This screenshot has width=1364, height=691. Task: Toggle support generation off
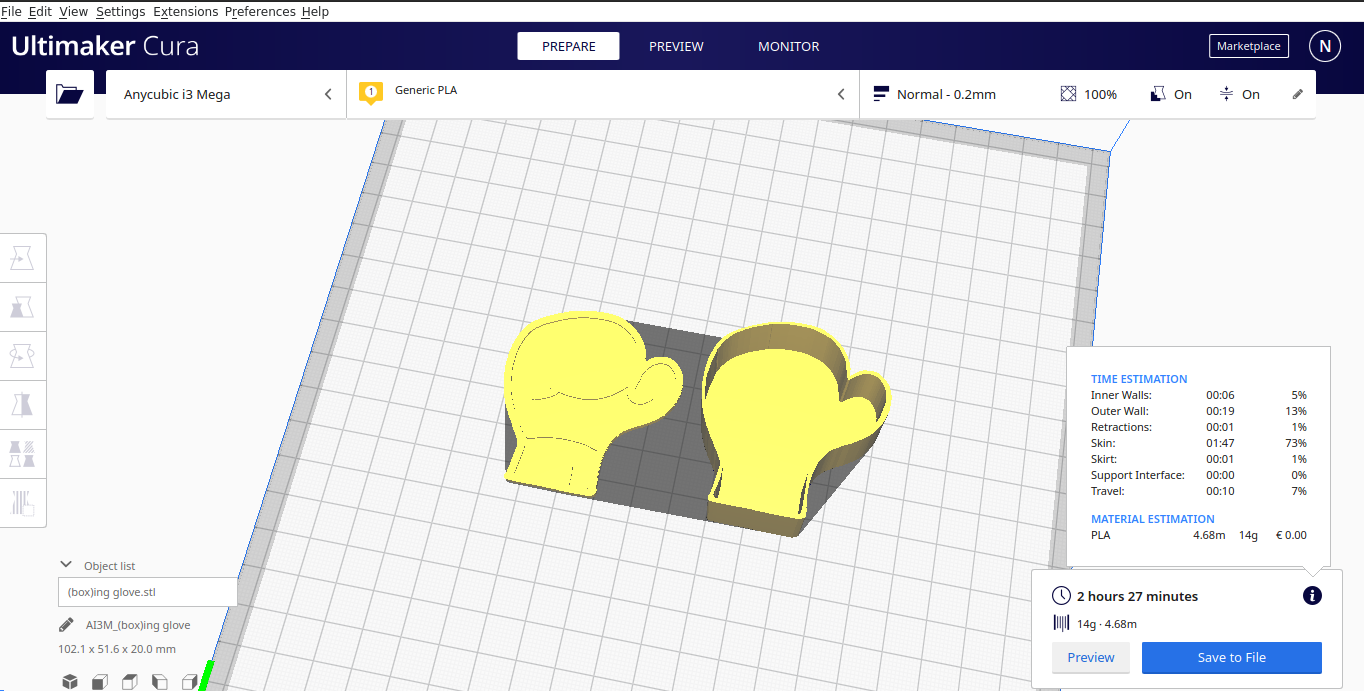(1170, 93)
